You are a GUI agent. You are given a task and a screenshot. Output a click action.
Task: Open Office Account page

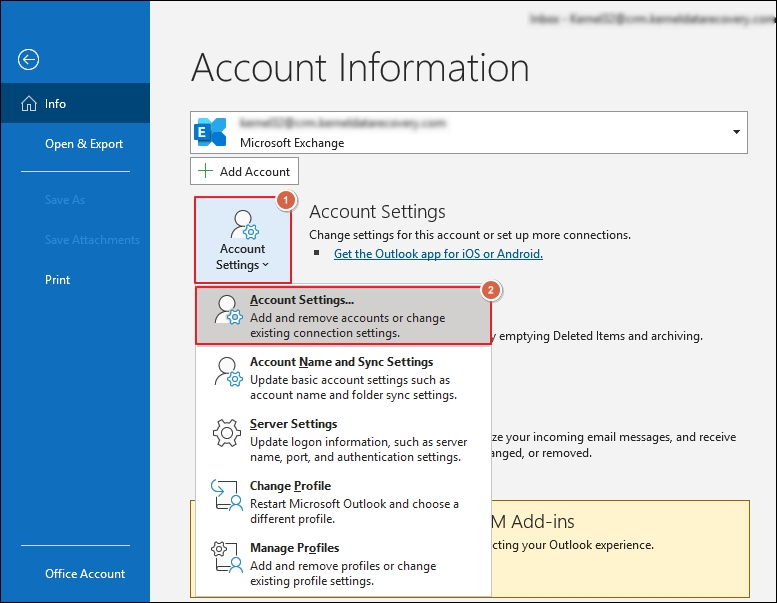[x=85, y=573]
